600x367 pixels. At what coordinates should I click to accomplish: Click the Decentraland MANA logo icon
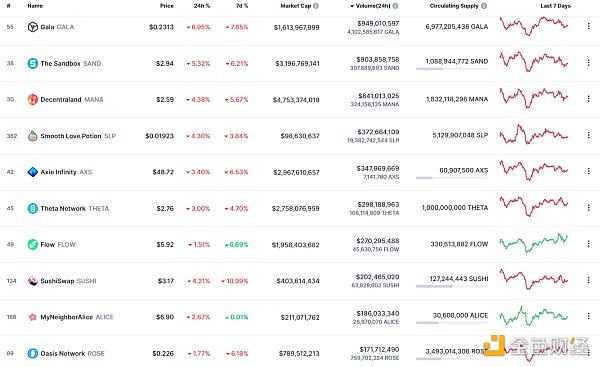point(33,99)
